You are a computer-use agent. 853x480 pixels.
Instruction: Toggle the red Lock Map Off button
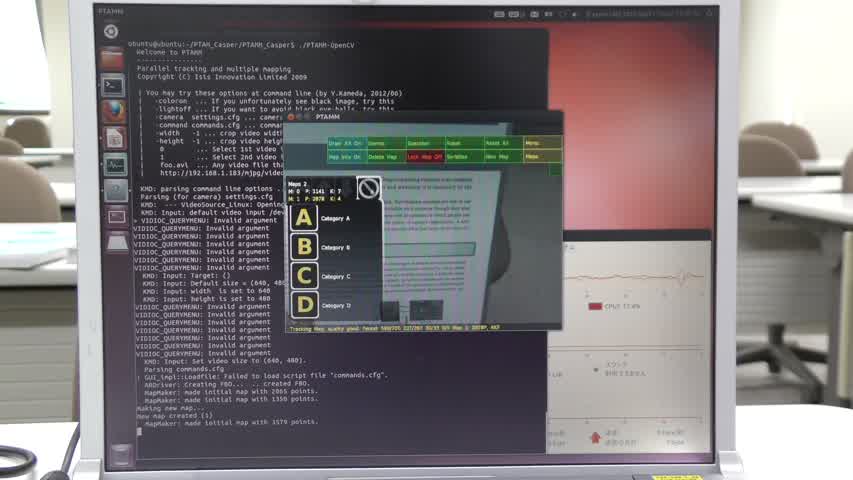pyautogui.click(x=424, y=157)
